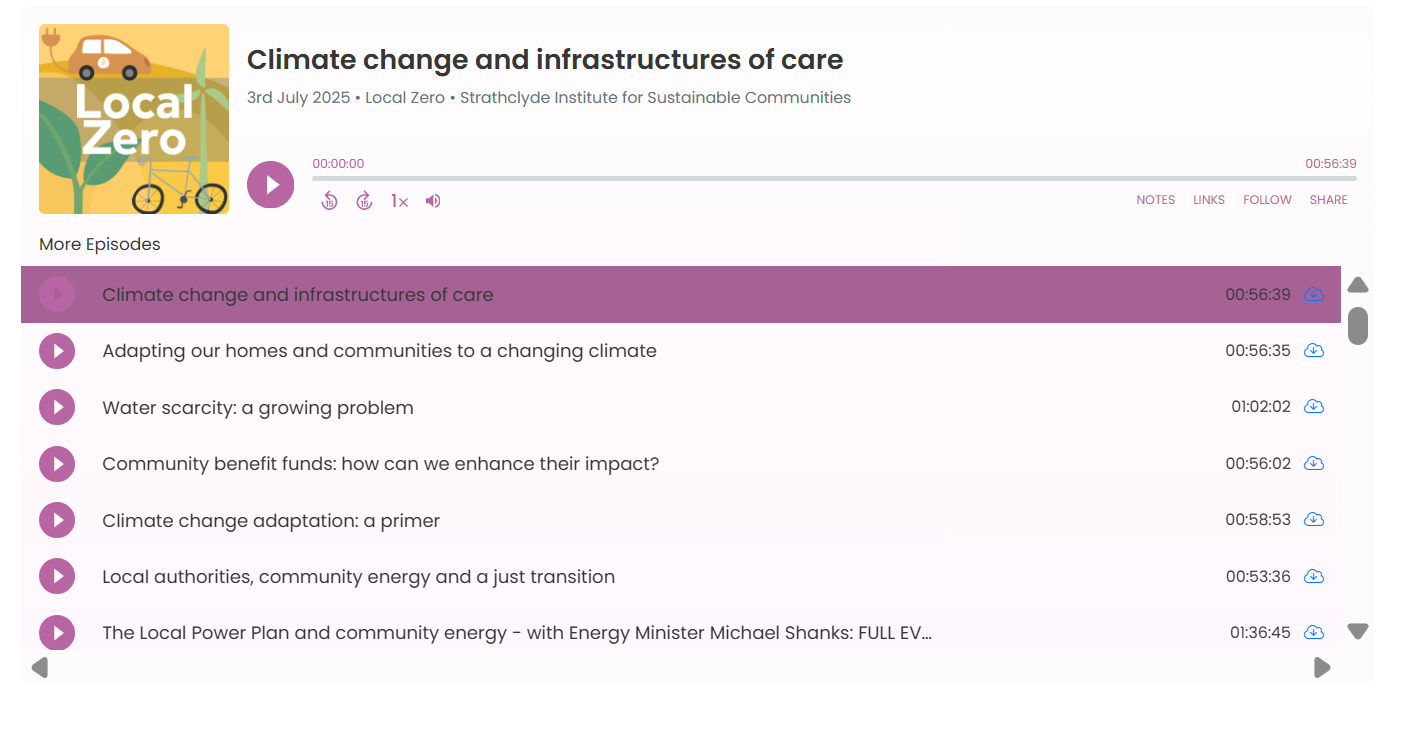Skip forward 15 seconds

[364, 201]
